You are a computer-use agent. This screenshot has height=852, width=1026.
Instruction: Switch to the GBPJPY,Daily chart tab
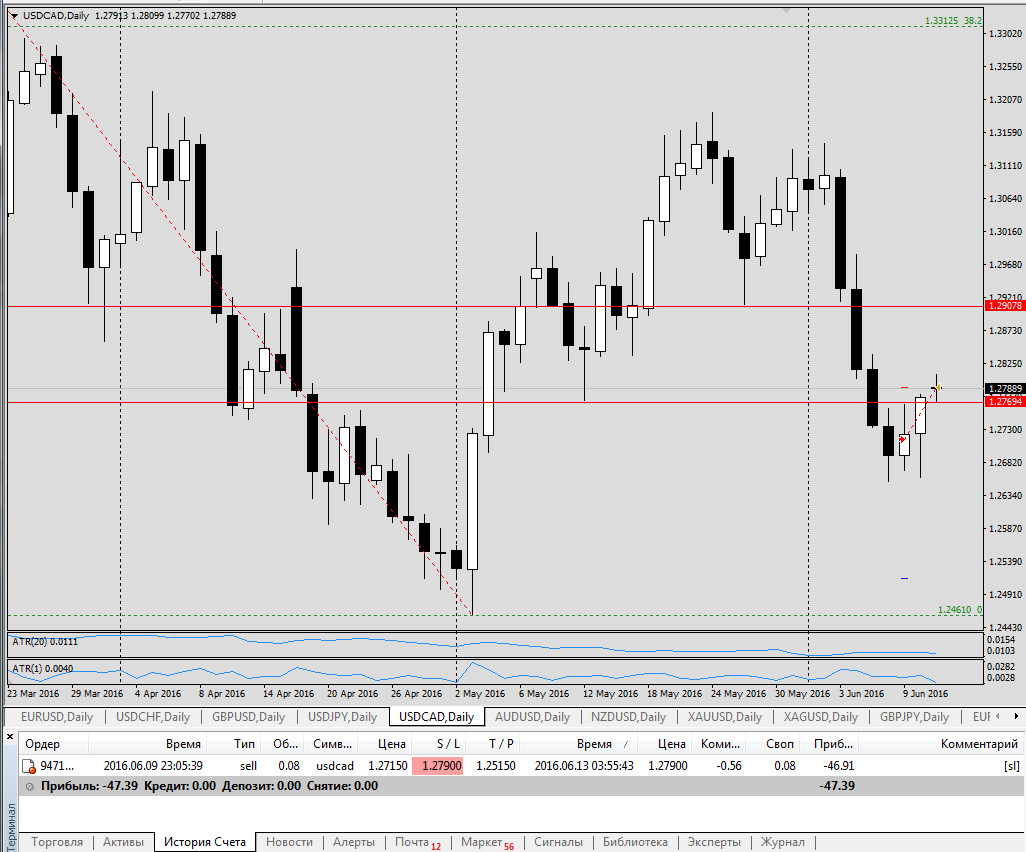tap(914, 717)
